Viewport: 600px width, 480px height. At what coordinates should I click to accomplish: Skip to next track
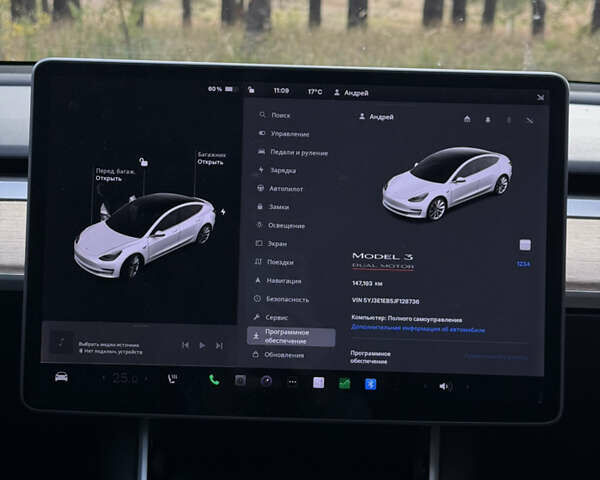[x=219, y=346]
